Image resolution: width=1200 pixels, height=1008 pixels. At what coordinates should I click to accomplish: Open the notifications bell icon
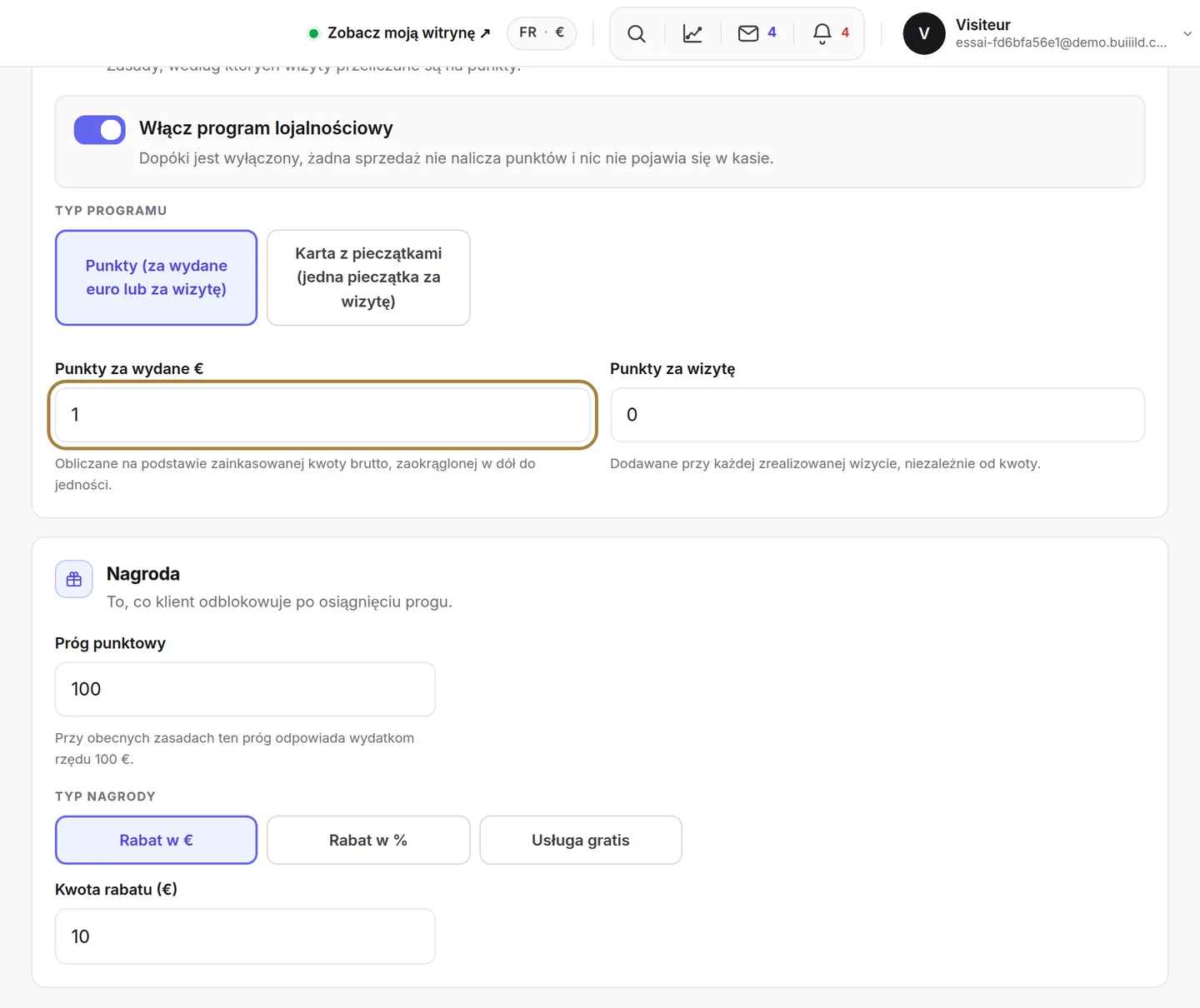coord(822,33)
